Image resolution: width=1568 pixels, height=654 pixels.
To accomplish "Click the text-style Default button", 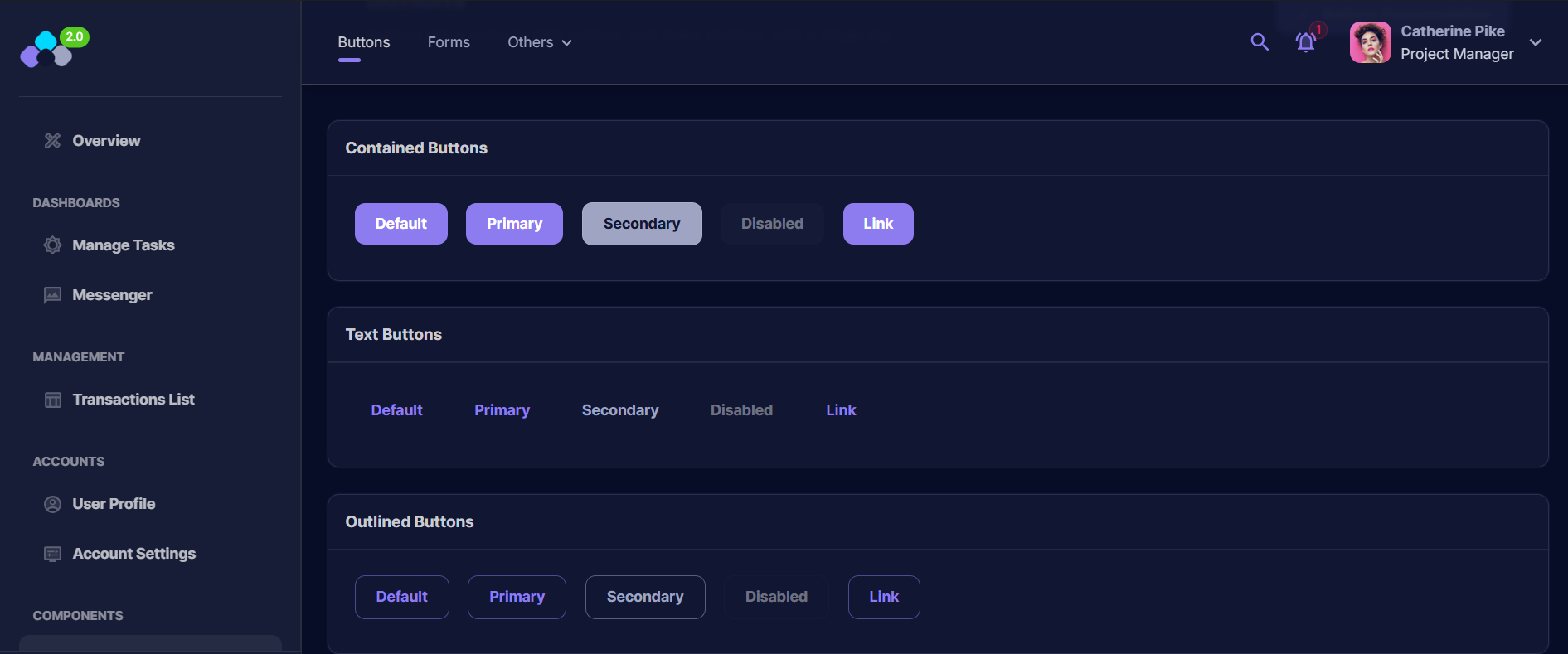I will point(397,410).
